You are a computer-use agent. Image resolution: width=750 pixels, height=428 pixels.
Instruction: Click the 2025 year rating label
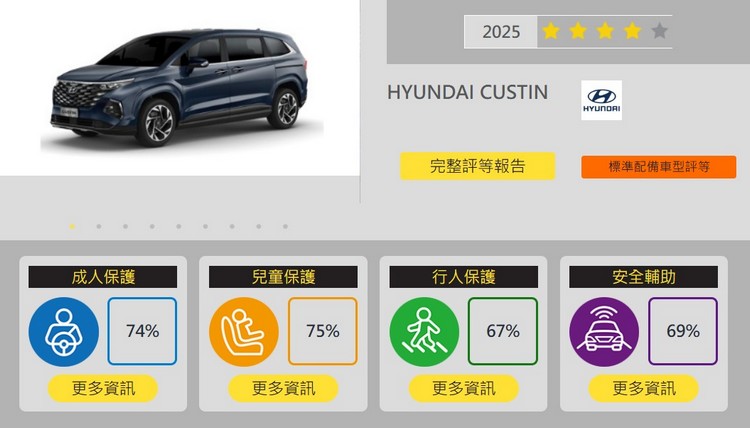(x=501, y=32)
